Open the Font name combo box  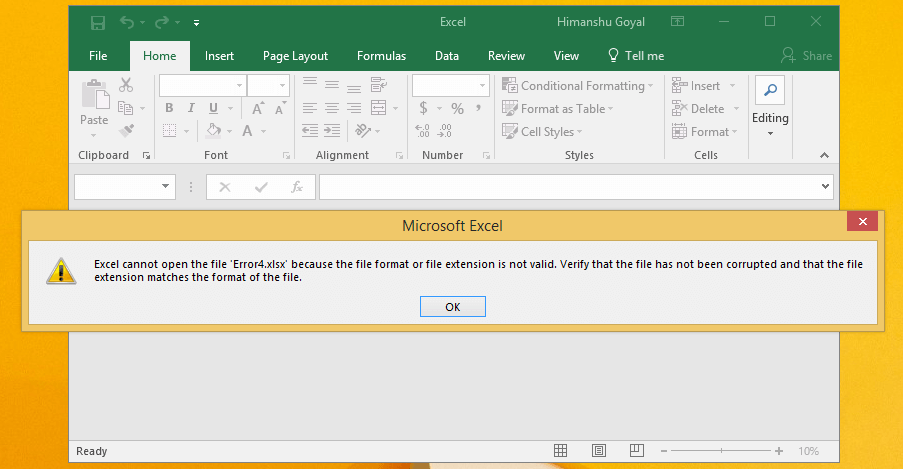203,85
